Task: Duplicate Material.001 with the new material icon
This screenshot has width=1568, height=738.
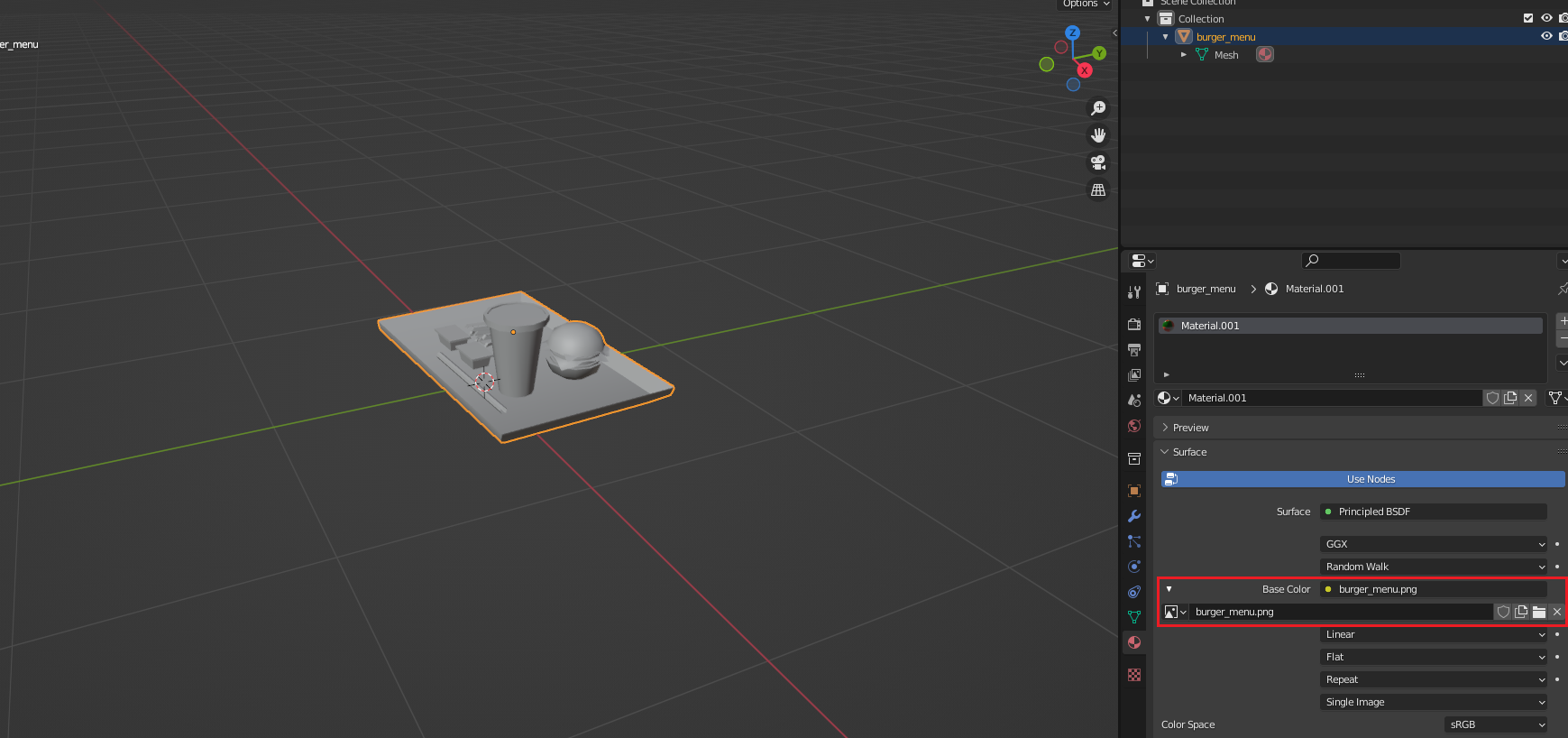Action: (1510, 398)
